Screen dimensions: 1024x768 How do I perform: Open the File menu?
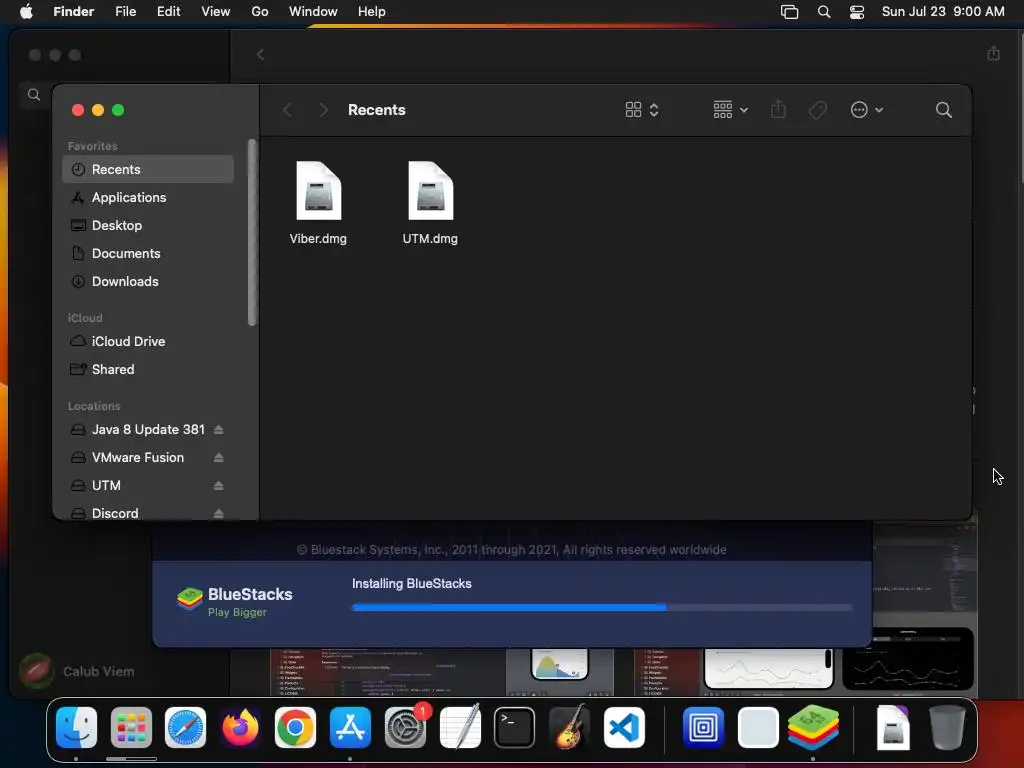click(x=125, y=12)
